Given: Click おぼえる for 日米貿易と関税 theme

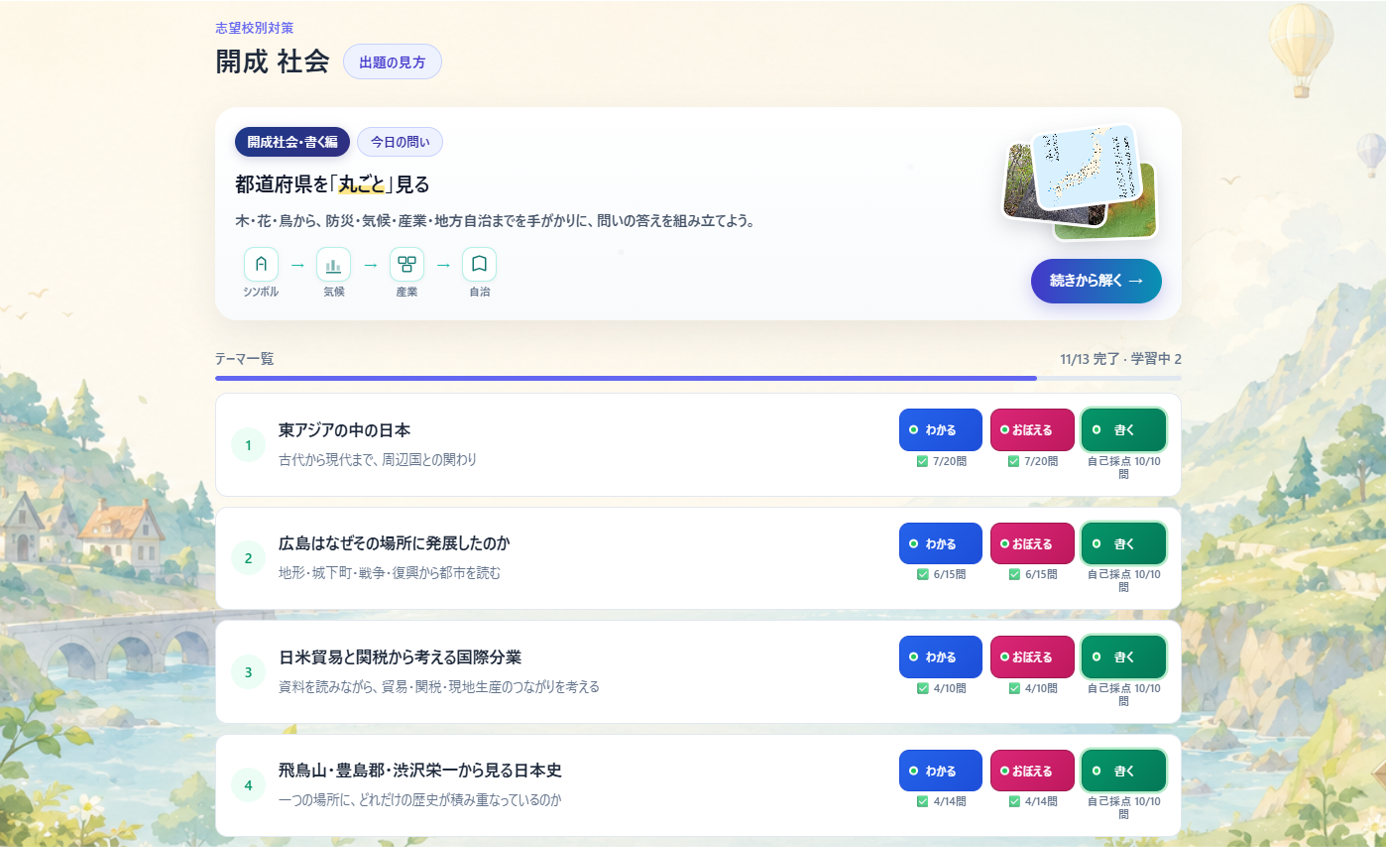Looking at the screenshot, I should pos(1032,657).
